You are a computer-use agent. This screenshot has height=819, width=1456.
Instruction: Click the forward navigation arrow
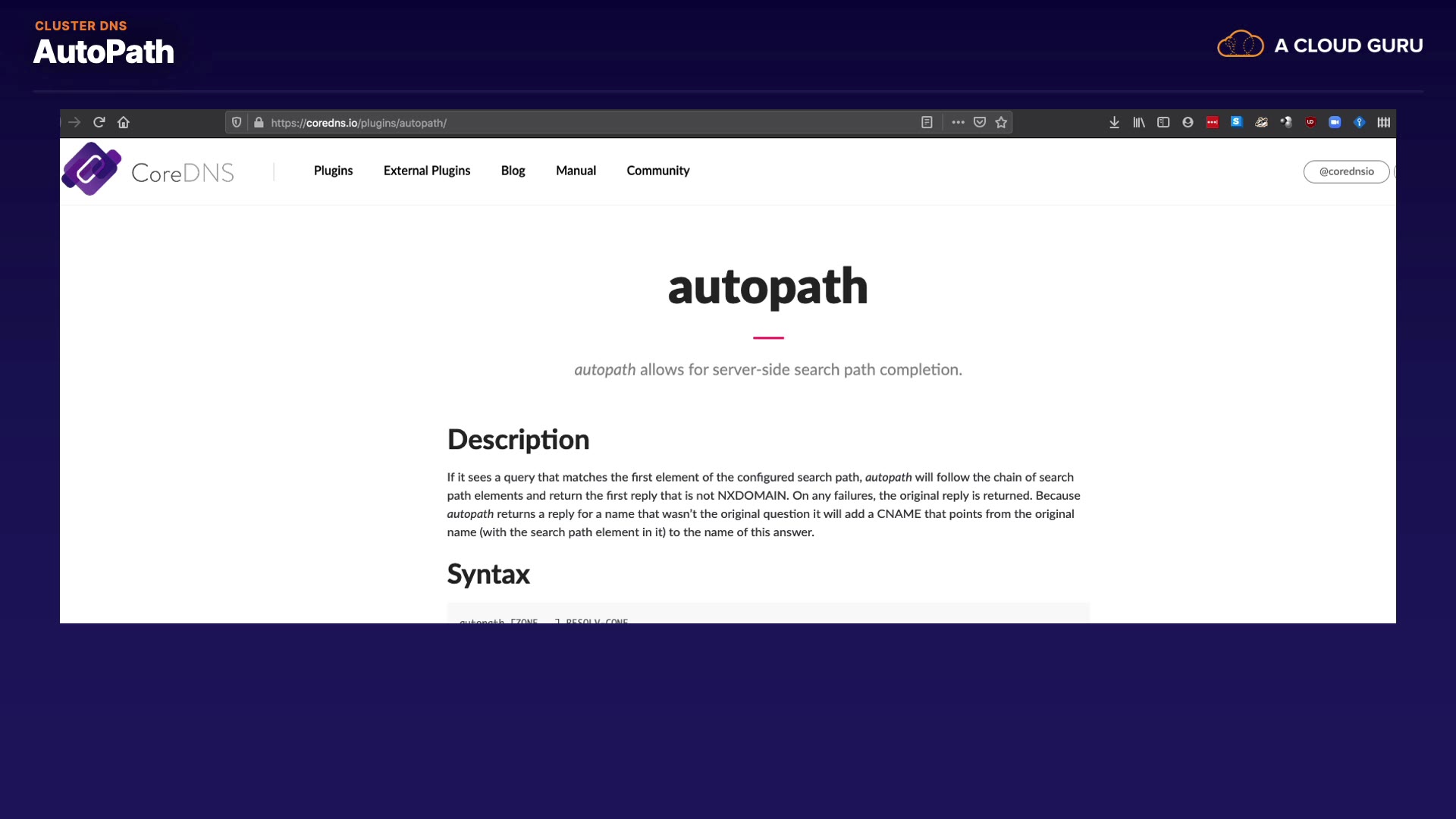[x=74, y=122]
